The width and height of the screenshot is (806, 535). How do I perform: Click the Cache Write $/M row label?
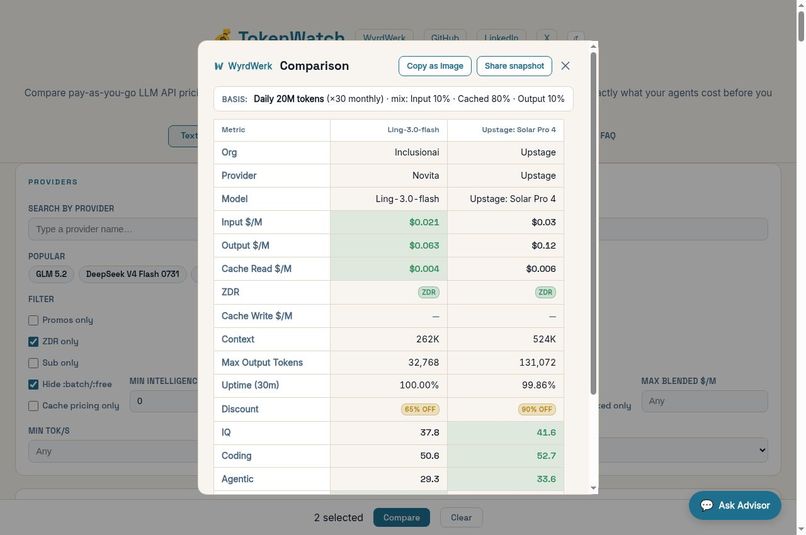[257, 316]
